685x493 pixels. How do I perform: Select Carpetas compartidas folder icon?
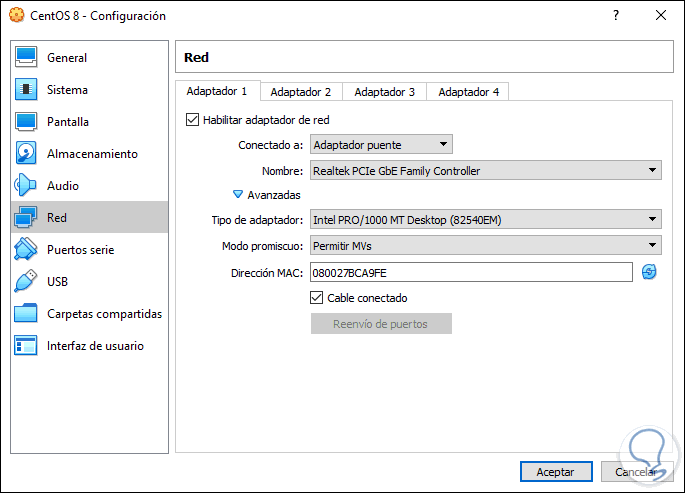[27, 314]
